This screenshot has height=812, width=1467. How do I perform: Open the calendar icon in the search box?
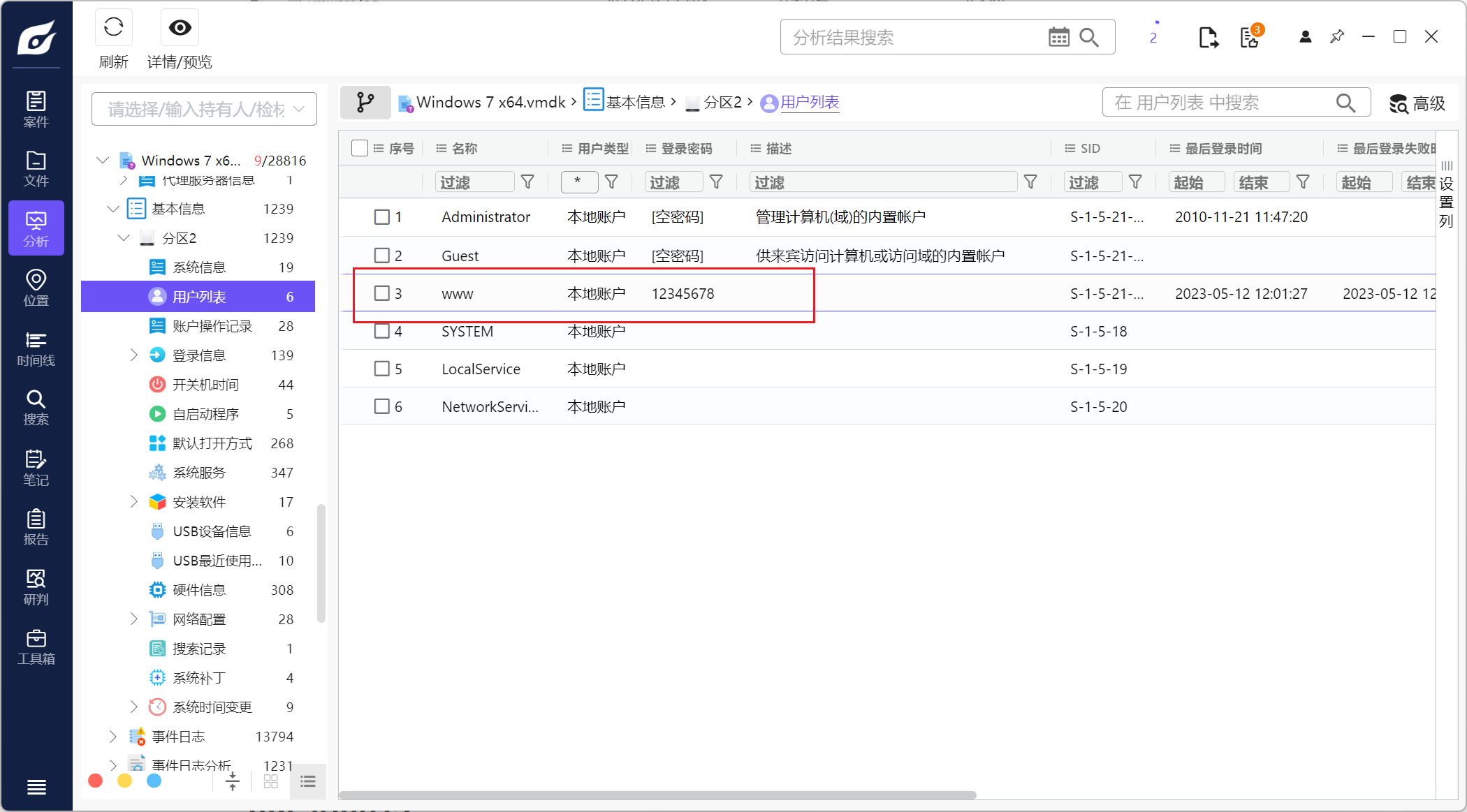tap(1058, 37)
